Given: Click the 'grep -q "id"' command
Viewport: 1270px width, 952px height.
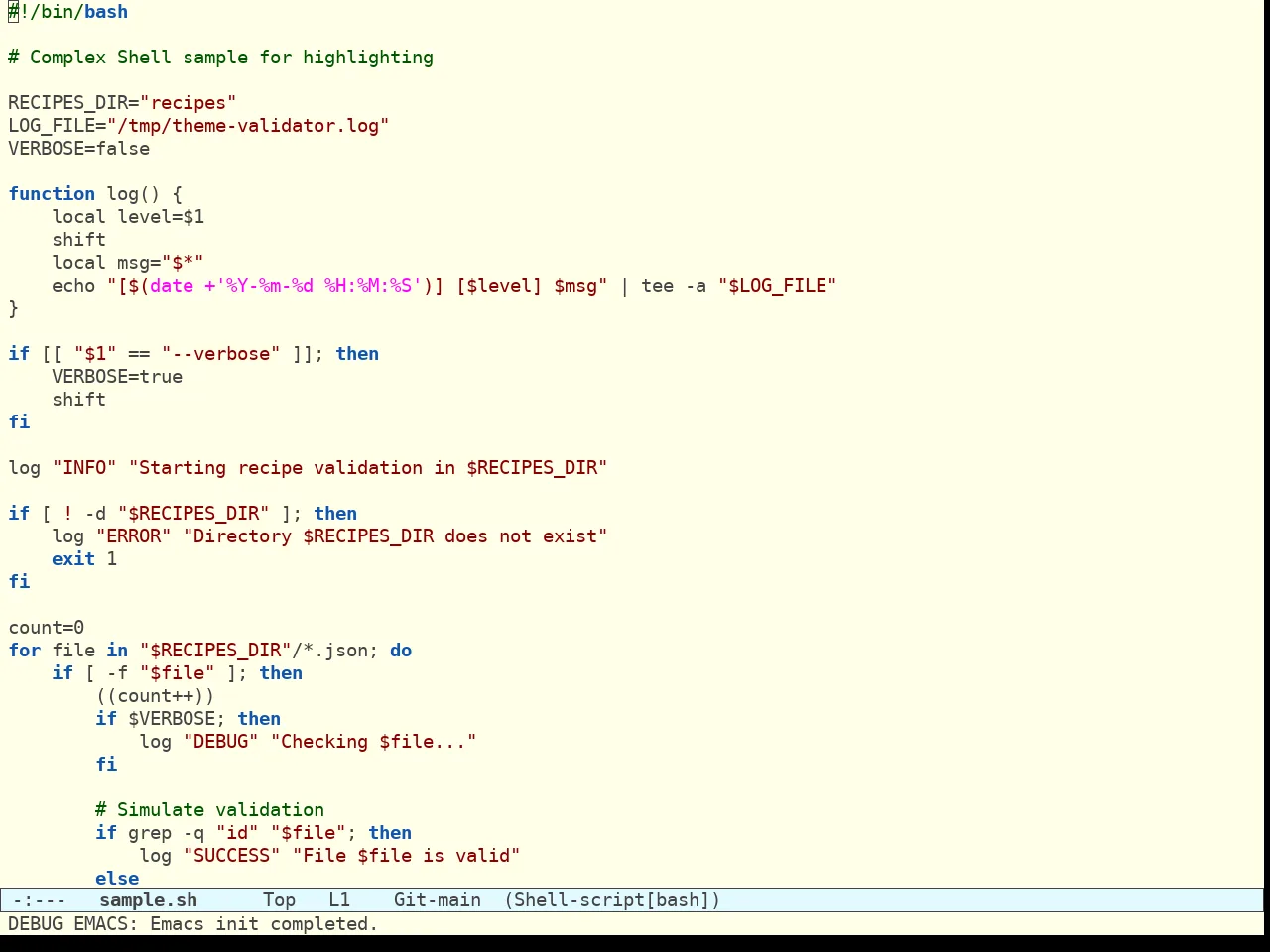Looking at the screenshot, I should [x=193, y=833].
